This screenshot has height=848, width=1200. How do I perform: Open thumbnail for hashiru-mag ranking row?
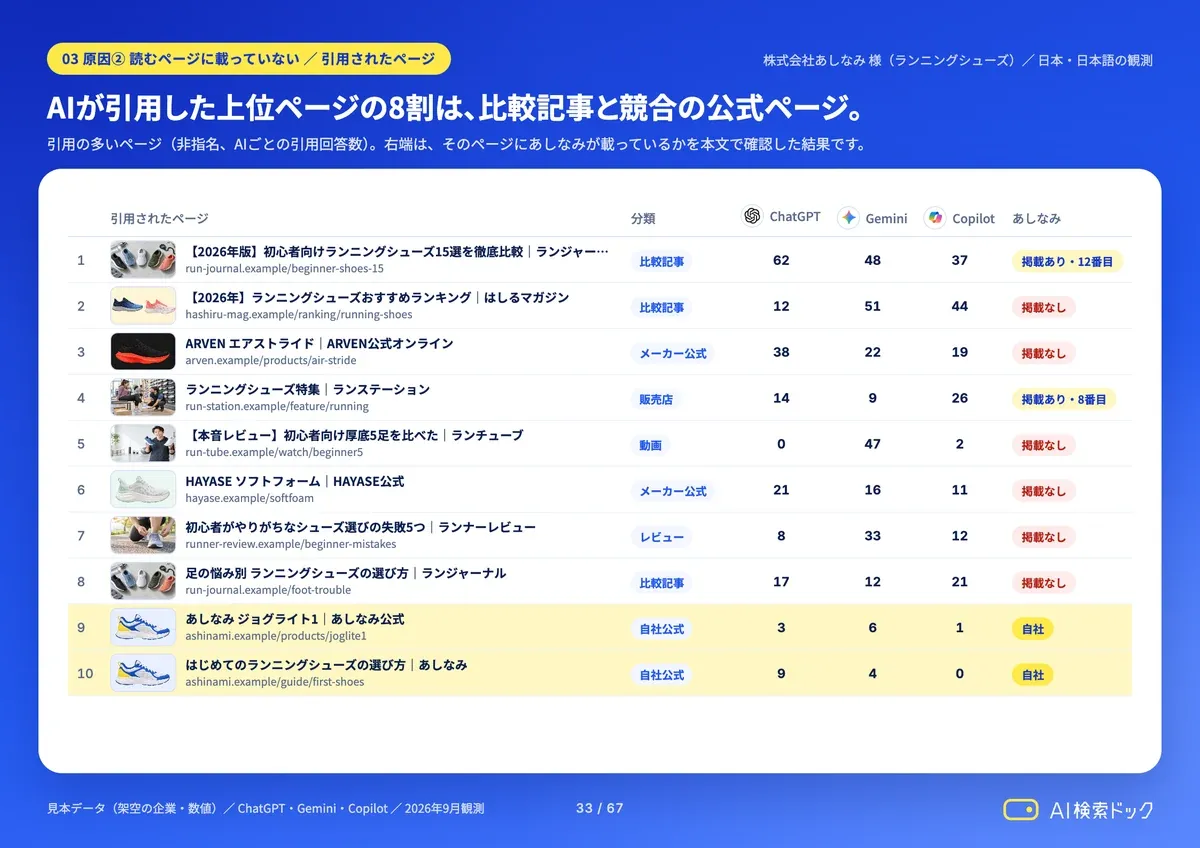[143, 306]
